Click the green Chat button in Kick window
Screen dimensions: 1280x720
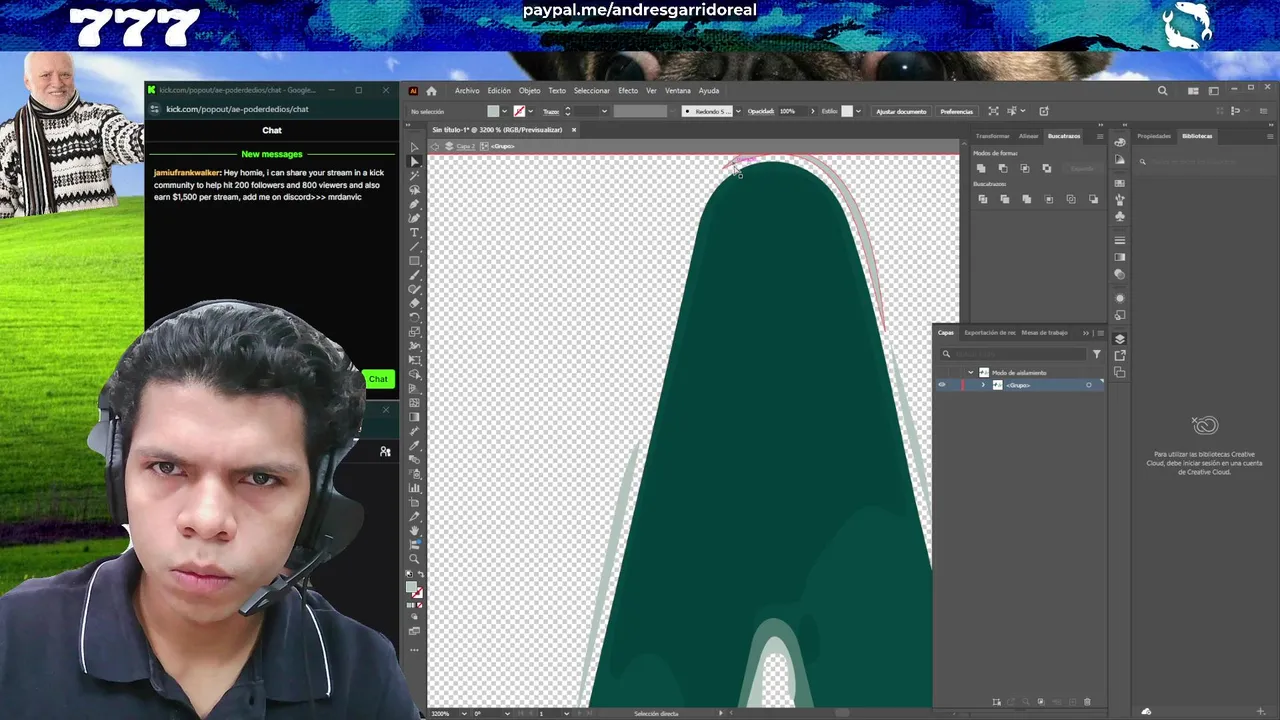click(x=378, y=379)
